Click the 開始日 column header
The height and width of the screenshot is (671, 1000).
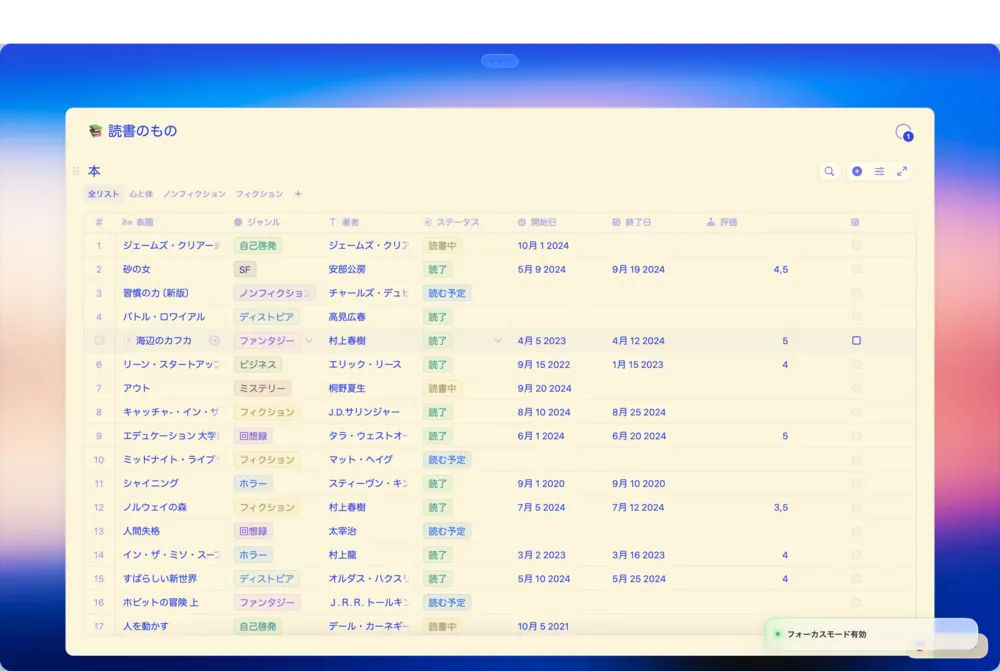point(537,222)
